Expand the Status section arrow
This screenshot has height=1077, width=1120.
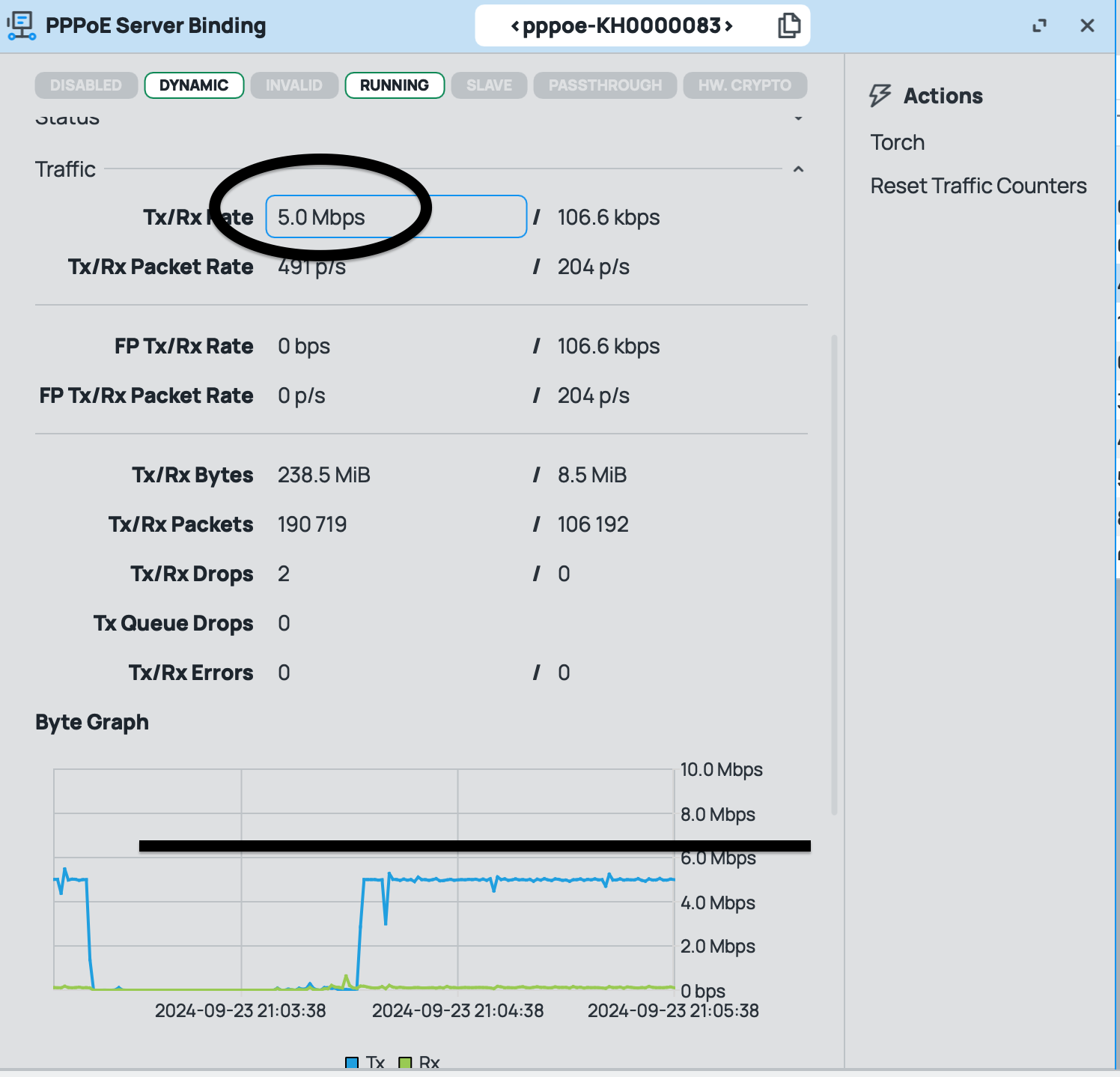coord(798,118)
